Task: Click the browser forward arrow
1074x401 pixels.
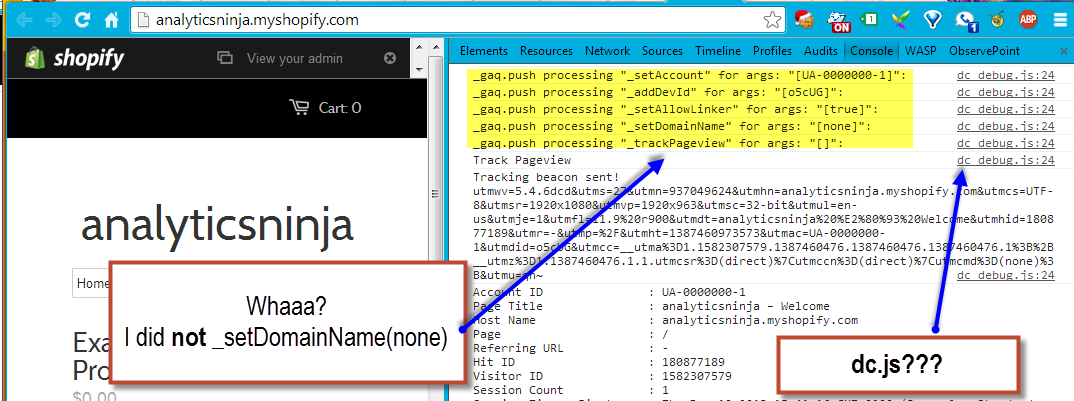Action: (x=53, y=20)
